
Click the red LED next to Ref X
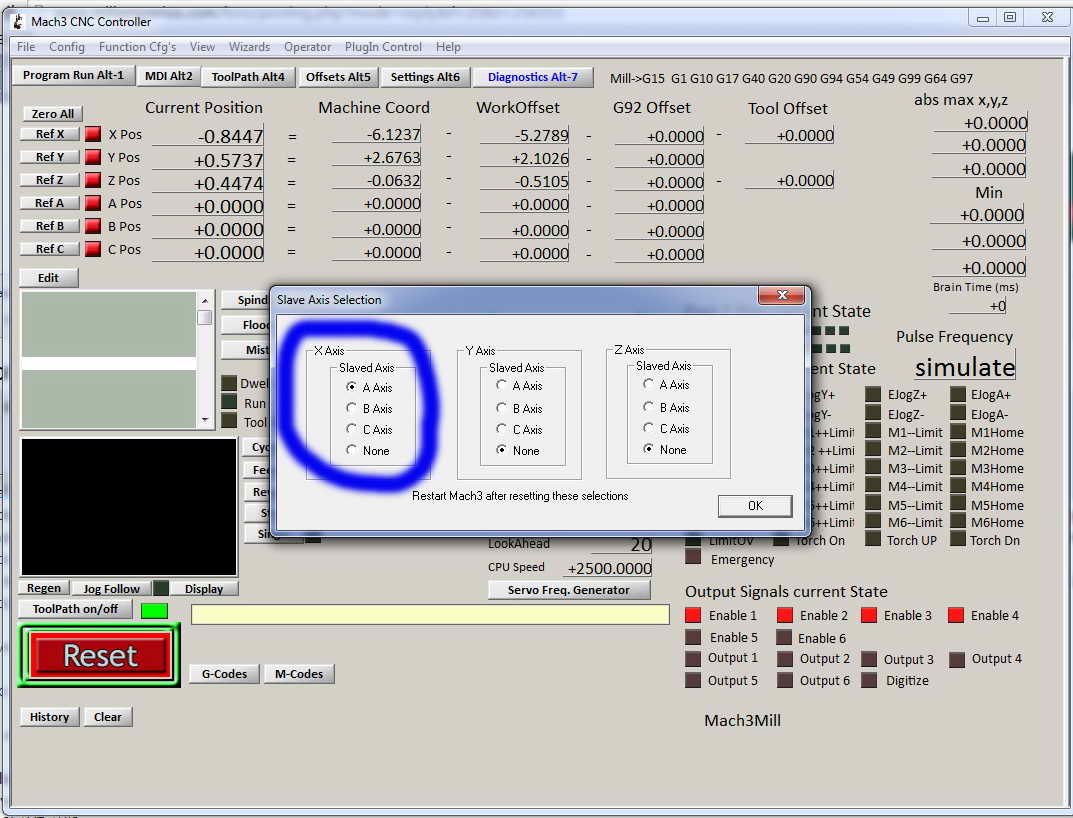93,134
